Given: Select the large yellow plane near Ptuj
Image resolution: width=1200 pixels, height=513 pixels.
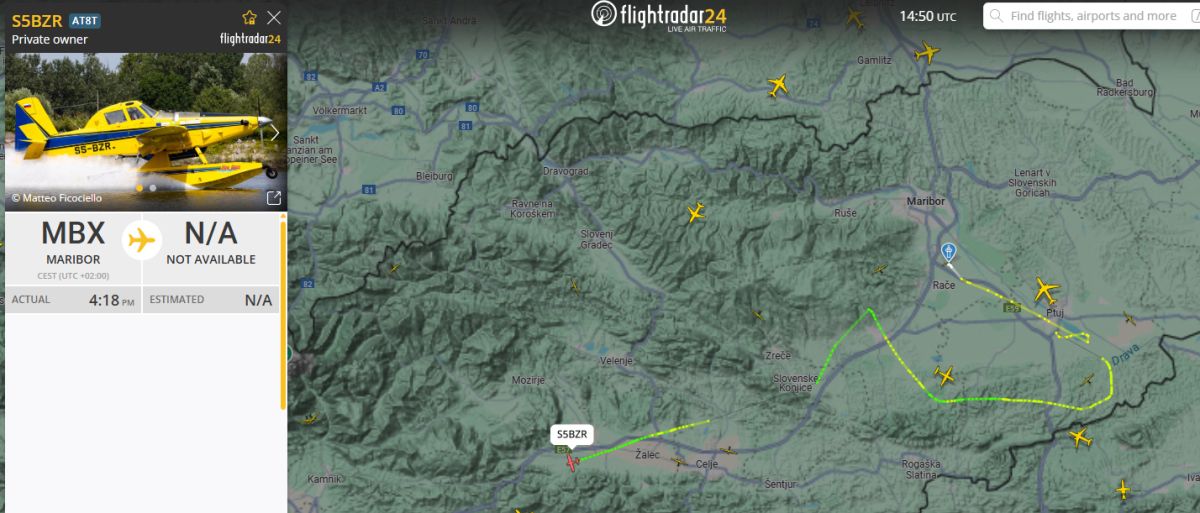Looking at the screenshot, I should (x=1046, y=291).
